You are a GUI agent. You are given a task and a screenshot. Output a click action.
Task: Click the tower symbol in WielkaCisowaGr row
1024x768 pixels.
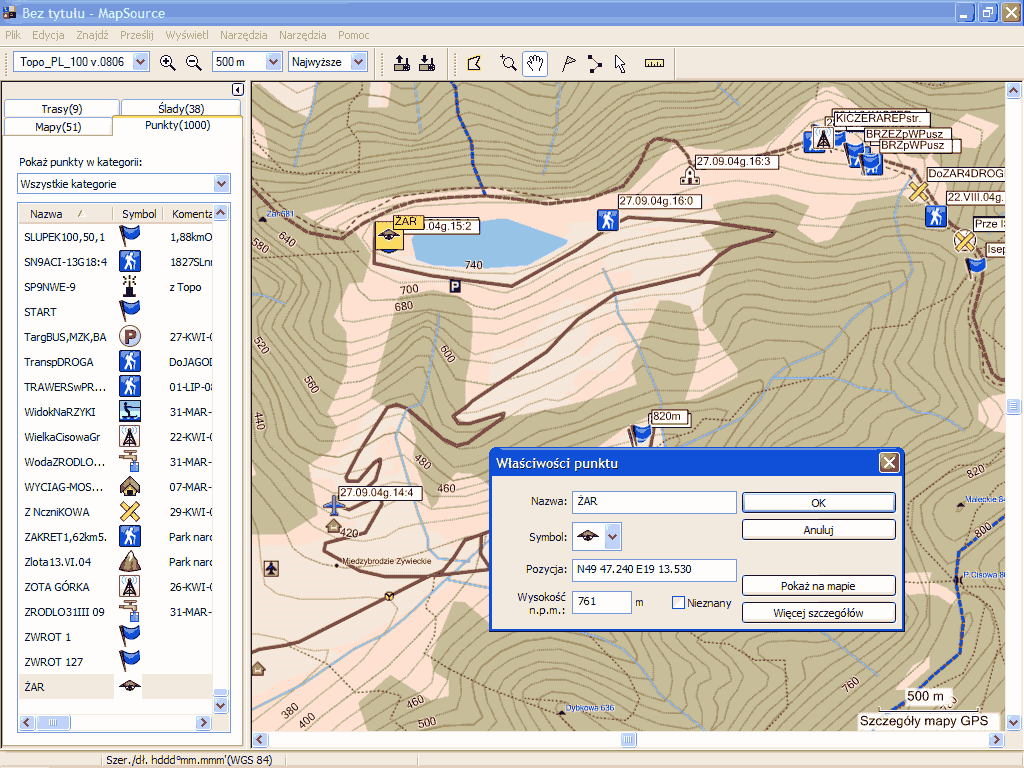click(130, 436)
